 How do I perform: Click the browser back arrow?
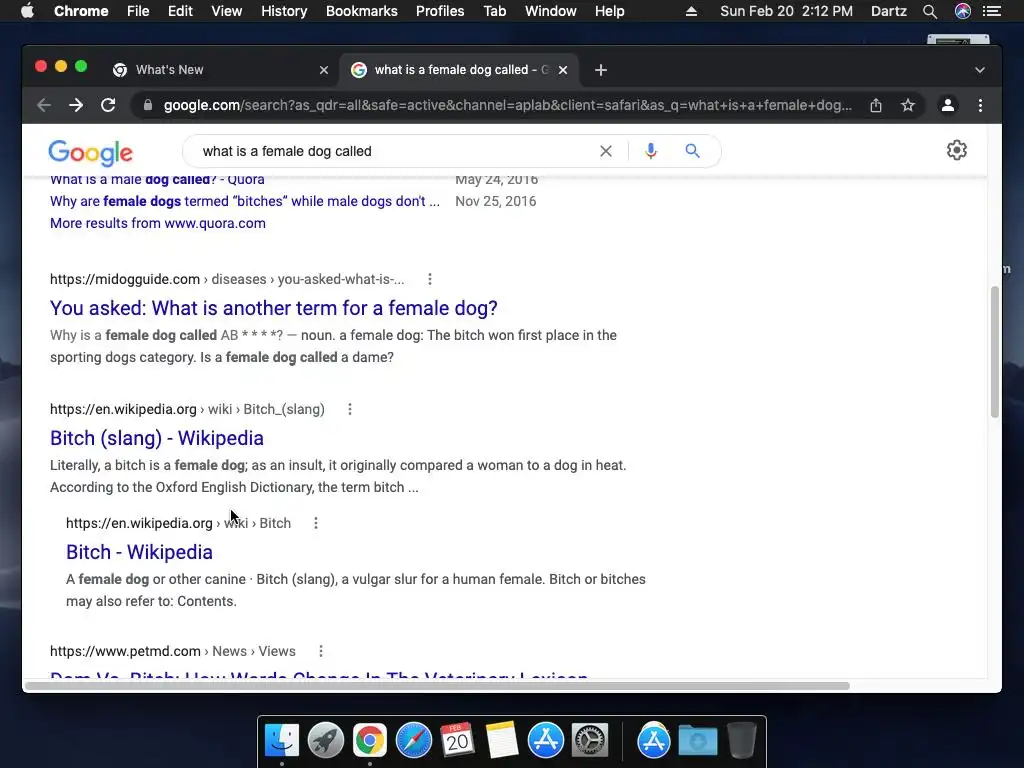pyautogui.click(x=44, y=105)
